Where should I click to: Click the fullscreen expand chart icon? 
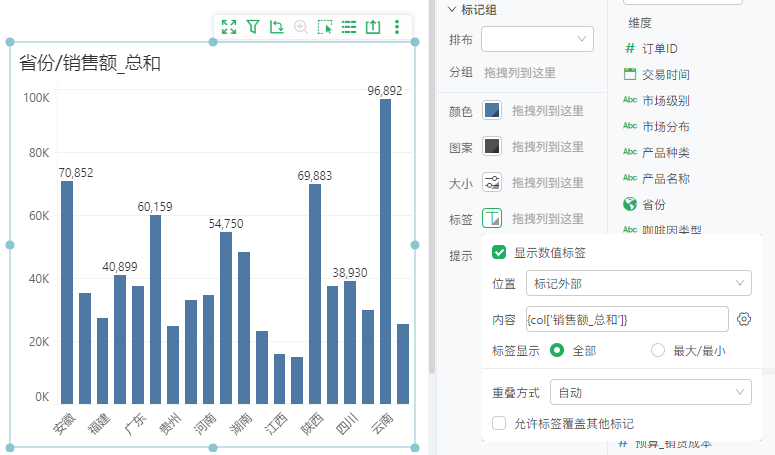coord(229,27)
